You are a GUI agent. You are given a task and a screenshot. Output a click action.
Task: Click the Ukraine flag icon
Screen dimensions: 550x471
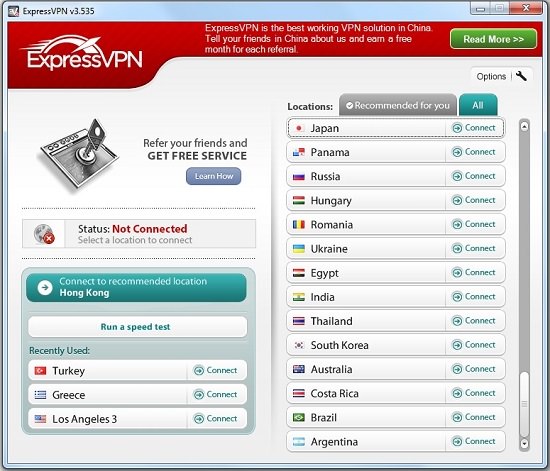(x=299, y=249)
